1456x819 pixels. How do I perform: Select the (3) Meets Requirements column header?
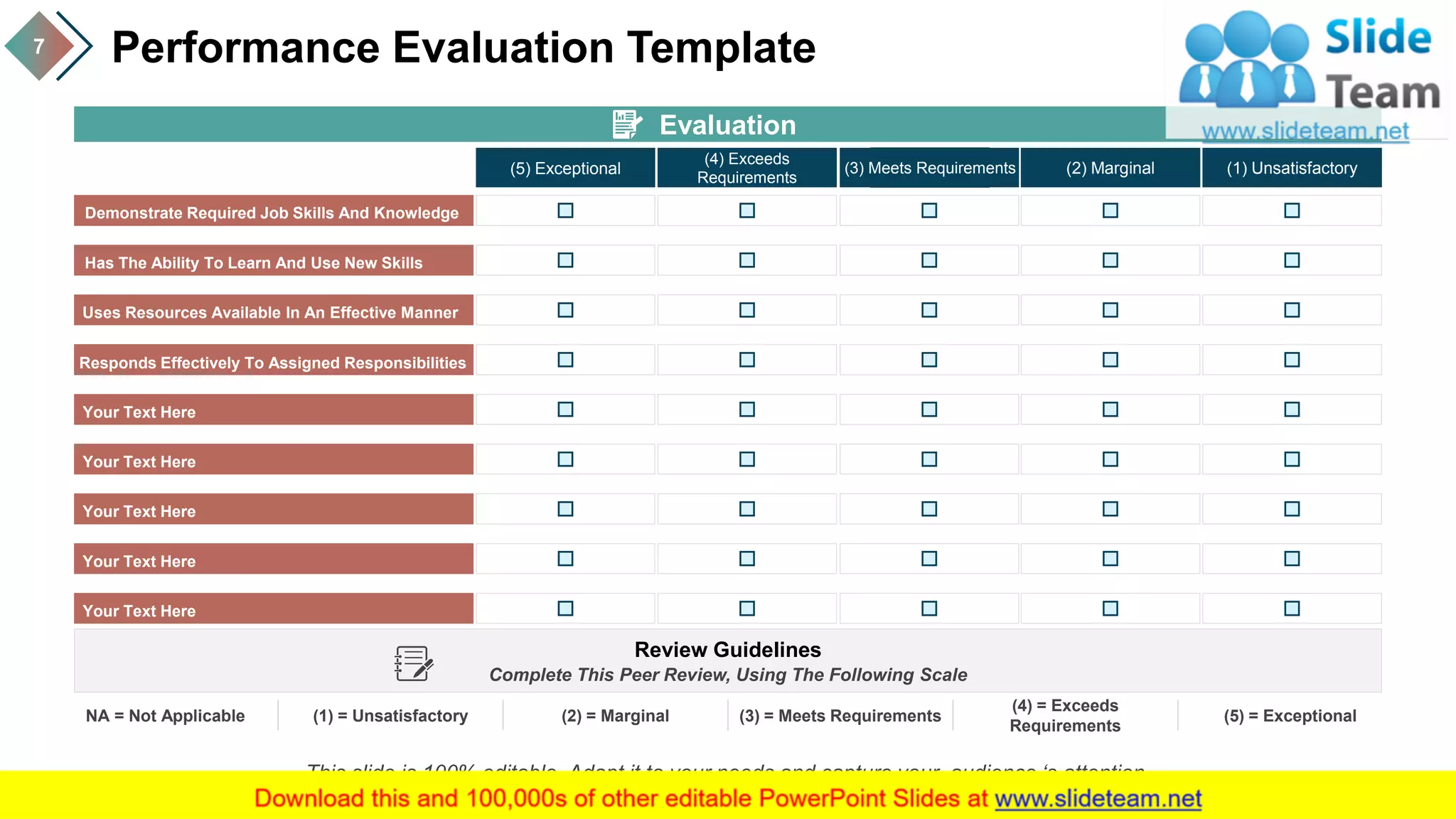pos(929,168)
